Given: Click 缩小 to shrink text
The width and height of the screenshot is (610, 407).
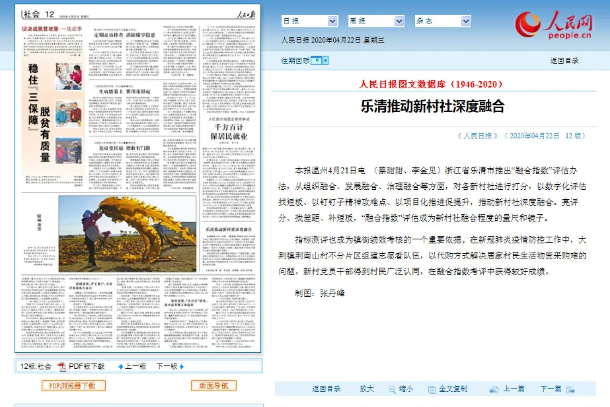Looking at the screenshot, I should [406, 389].
